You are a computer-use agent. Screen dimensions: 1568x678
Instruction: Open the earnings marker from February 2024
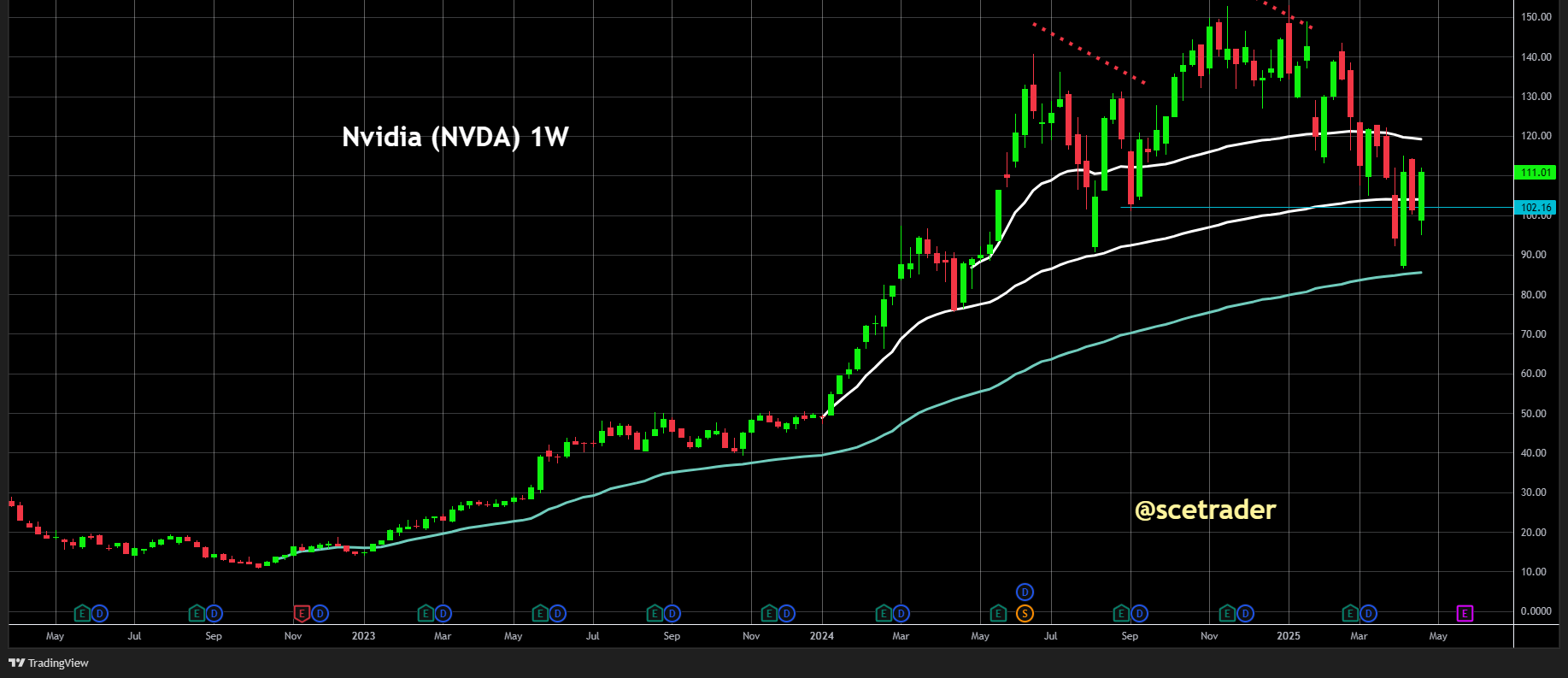[x=884, y=613]
